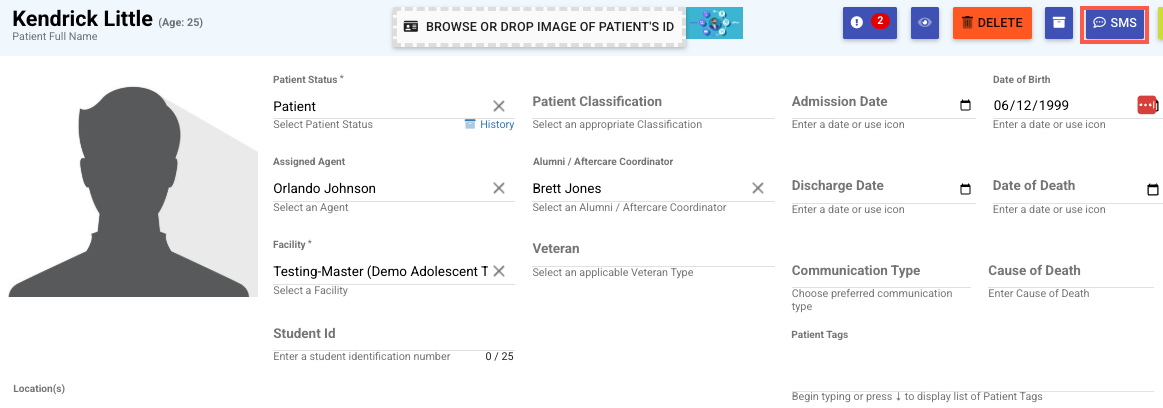The height and width of the screenshot is (408, 1163).
Task: Clear the selected Facility value
Action: 499,271
